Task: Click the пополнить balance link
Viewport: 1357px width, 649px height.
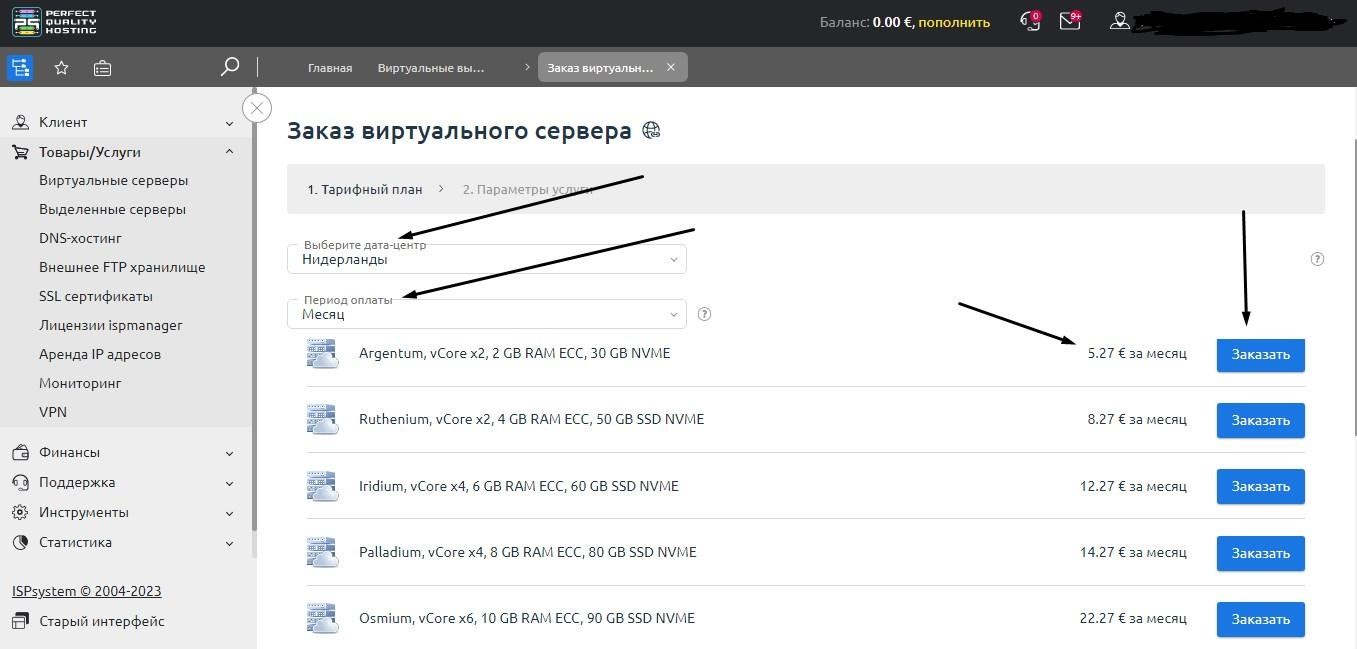Action: pyautogui.click(x=954, y=22)
